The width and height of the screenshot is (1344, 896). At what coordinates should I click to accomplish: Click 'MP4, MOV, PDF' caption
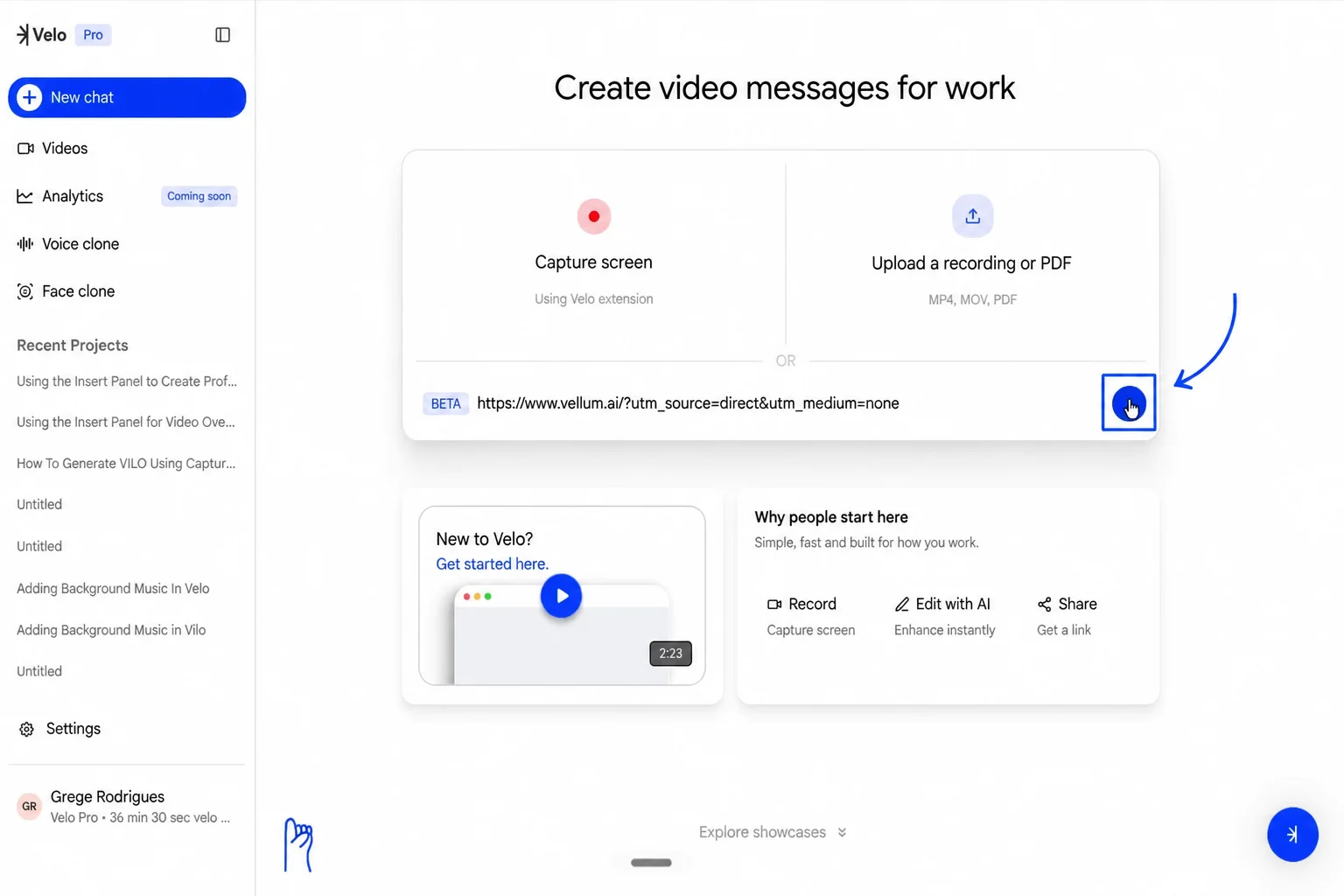(972, 300)
